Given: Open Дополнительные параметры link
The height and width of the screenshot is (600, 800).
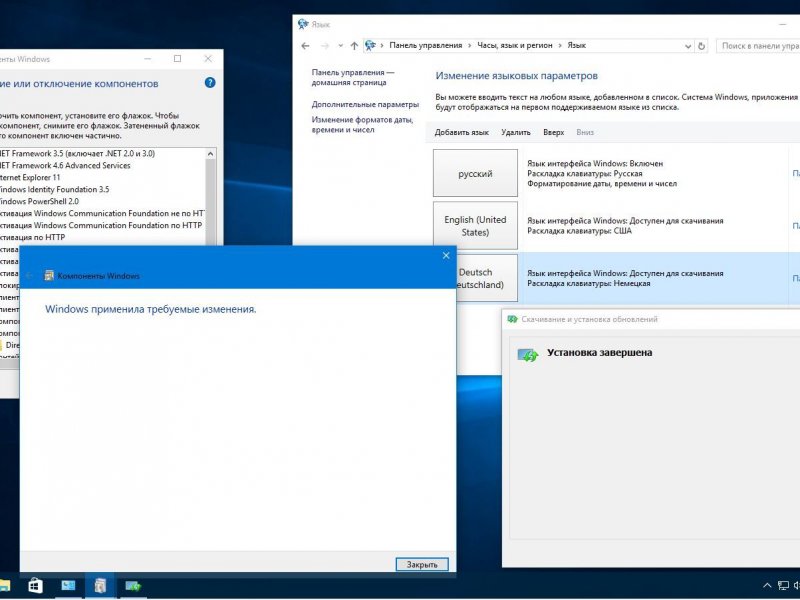Looking at the screenshot, I should click(x=365, y=105).
